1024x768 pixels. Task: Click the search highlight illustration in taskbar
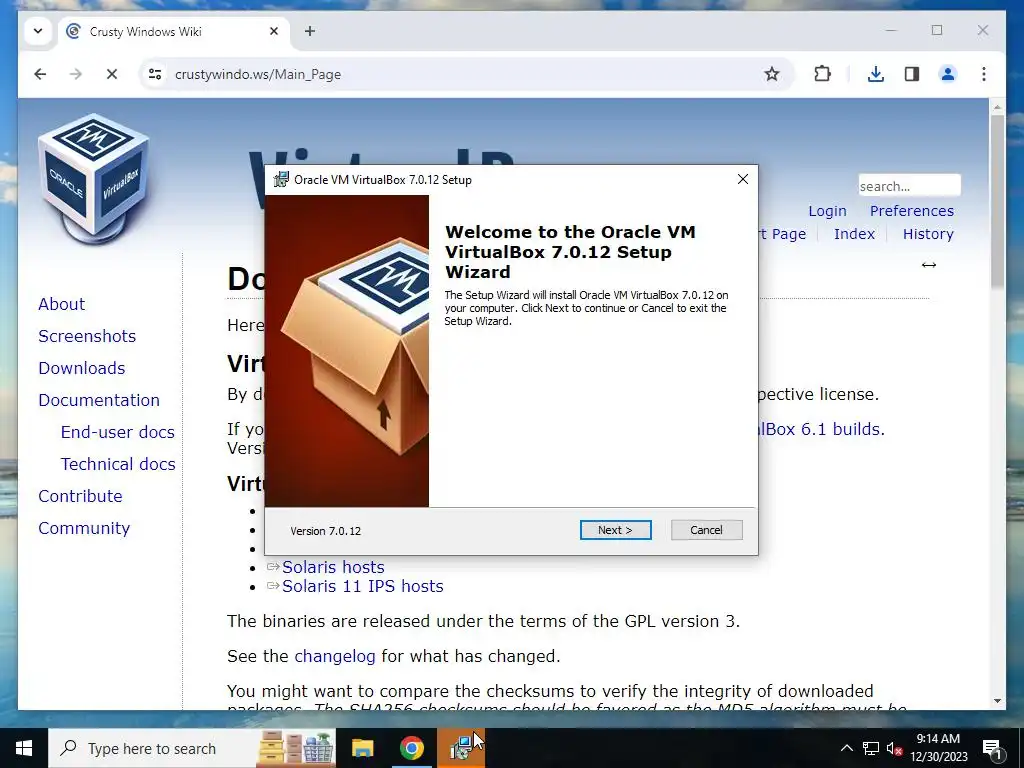tap(296, 748)
